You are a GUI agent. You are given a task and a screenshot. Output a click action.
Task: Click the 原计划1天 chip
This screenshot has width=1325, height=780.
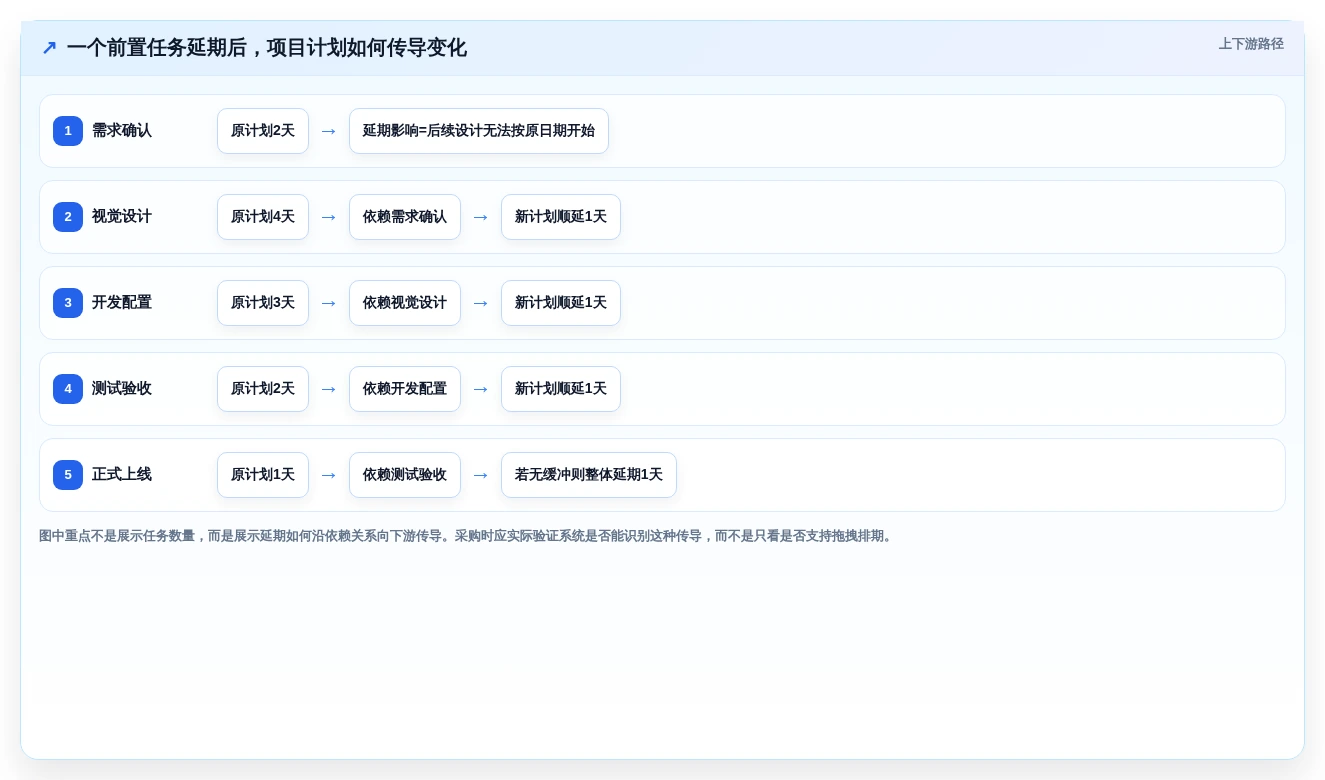point(263,475)
